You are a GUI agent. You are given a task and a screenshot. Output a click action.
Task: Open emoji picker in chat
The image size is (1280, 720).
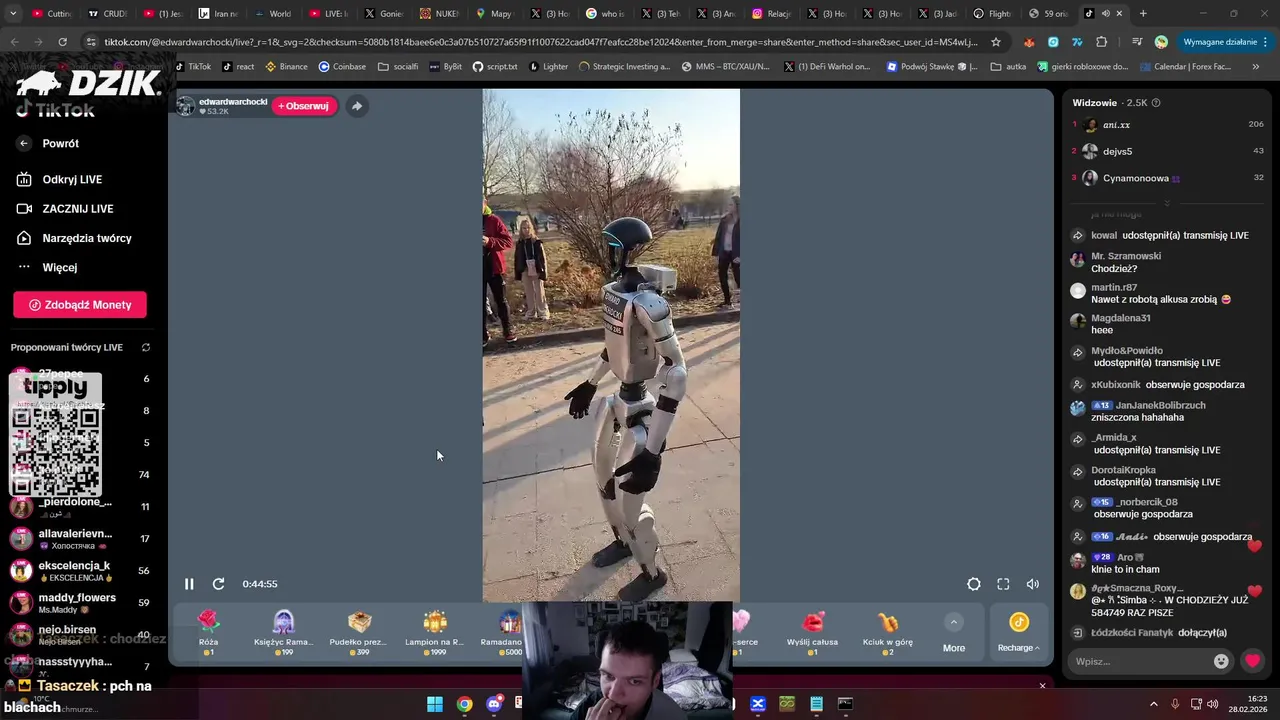(x=1221, y=661)
